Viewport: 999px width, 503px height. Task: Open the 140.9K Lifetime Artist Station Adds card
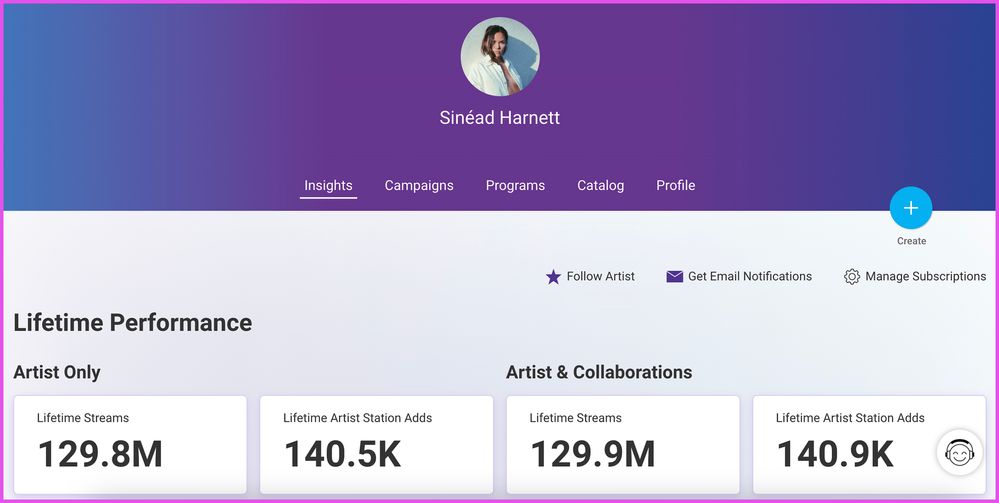tap(850, 444)
